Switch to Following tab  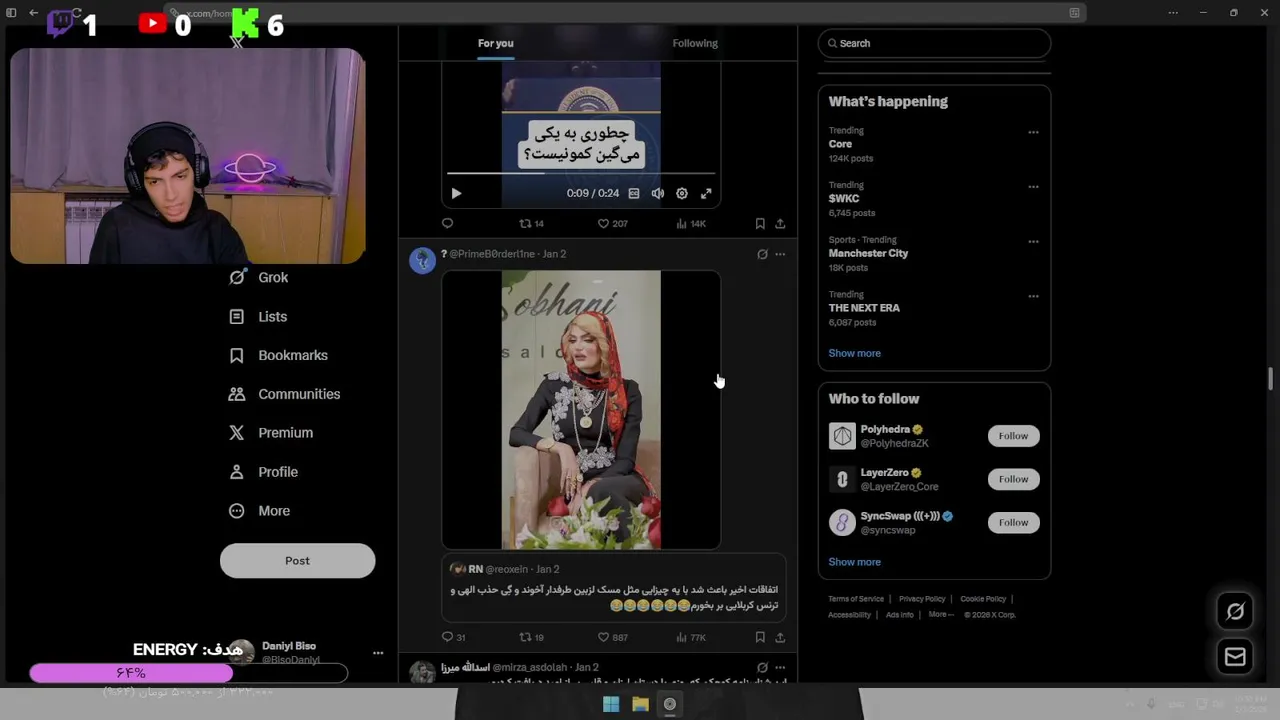pos(695,43)
